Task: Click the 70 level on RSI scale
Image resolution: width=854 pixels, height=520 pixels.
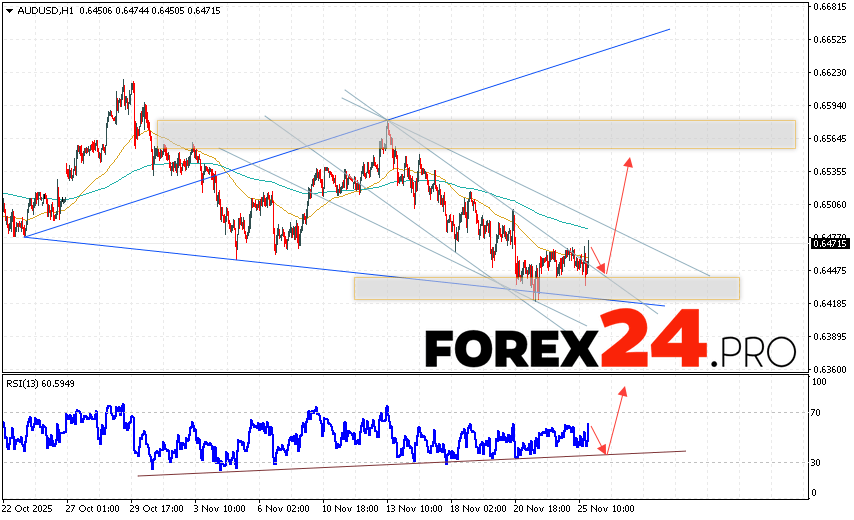Action: point(818,412)
